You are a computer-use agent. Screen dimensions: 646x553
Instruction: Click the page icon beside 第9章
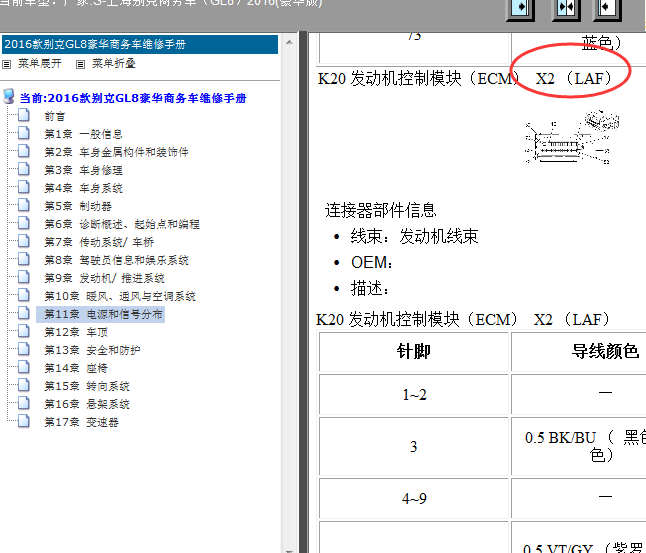(24, 277)
